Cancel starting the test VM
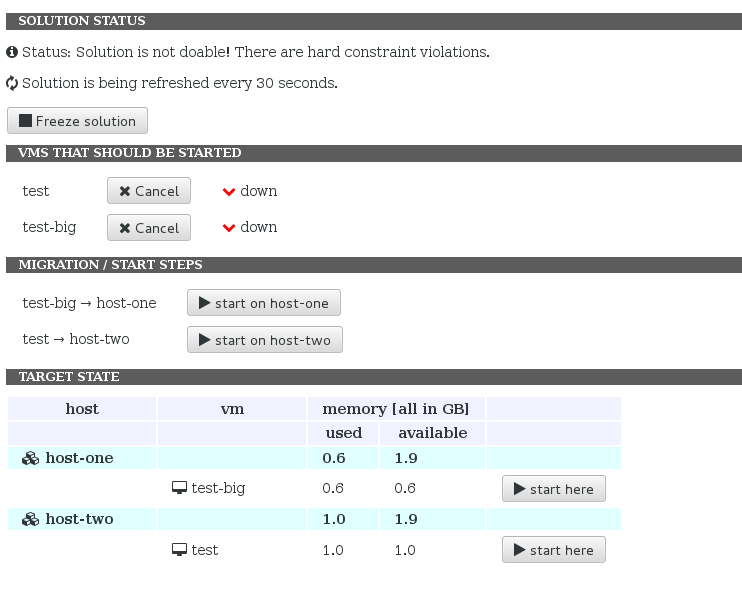742x596 pixels. coord(148,191)
